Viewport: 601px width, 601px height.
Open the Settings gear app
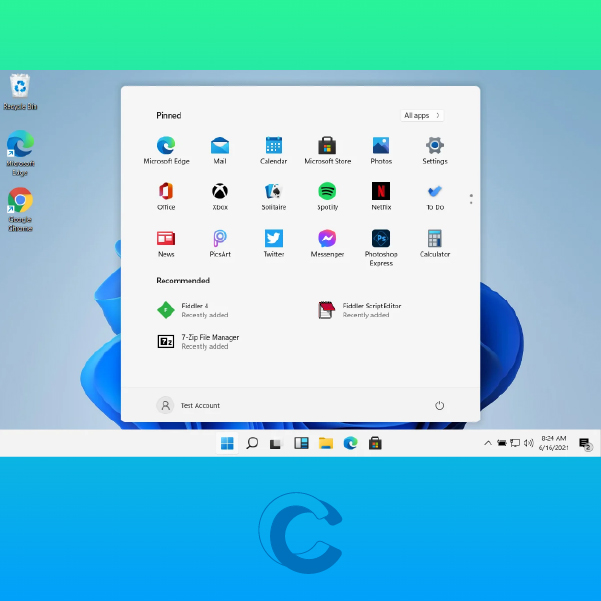point(435,150)
